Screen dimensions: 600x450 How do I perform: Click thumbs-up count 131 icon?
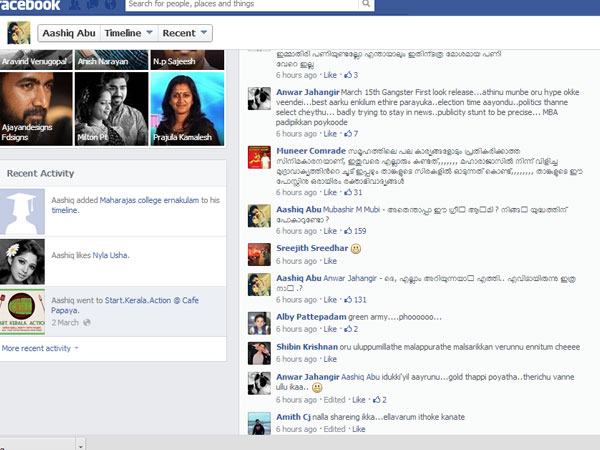pos(348,300)
